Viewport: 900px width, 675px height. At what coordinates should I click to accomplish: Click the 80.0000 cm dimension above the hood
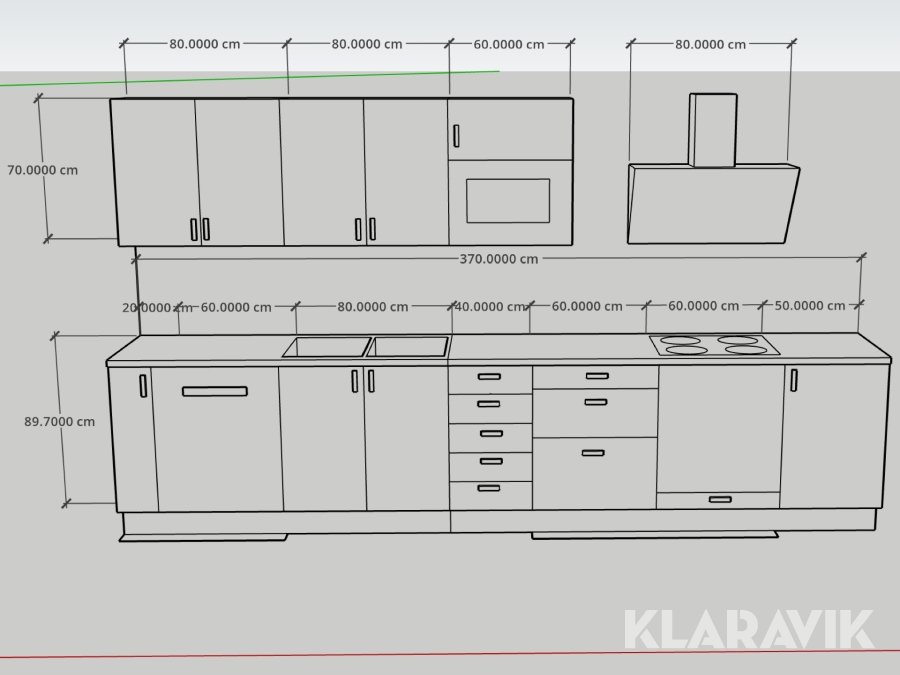pos(710,45)
